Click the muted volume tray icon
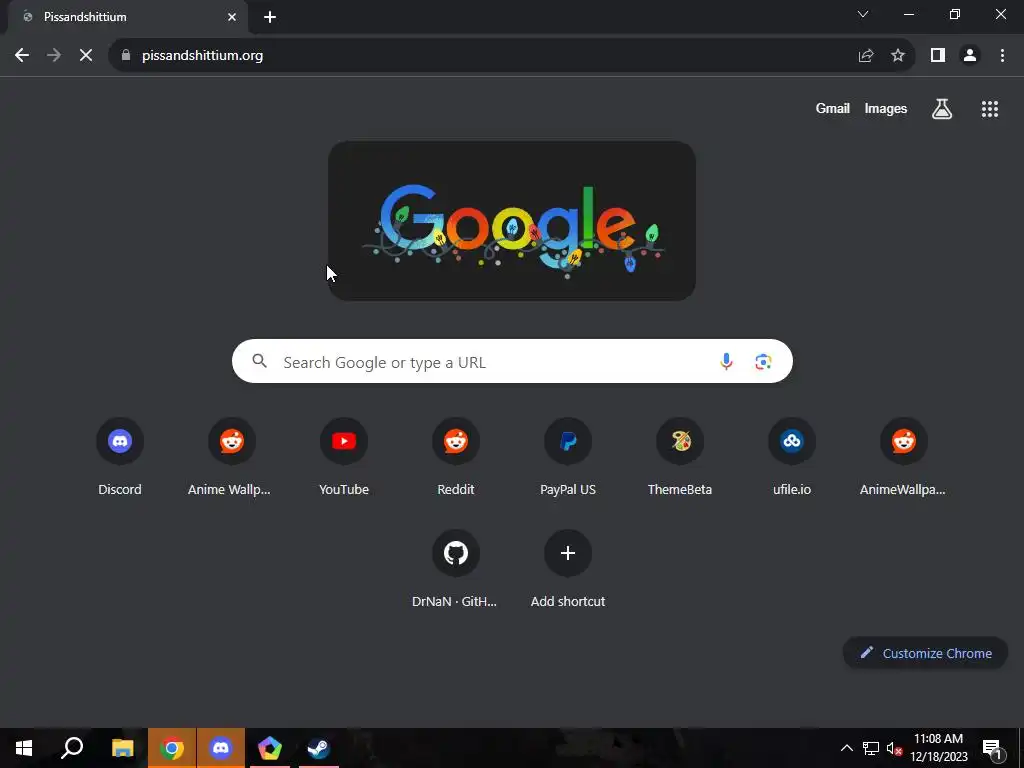 894,748
